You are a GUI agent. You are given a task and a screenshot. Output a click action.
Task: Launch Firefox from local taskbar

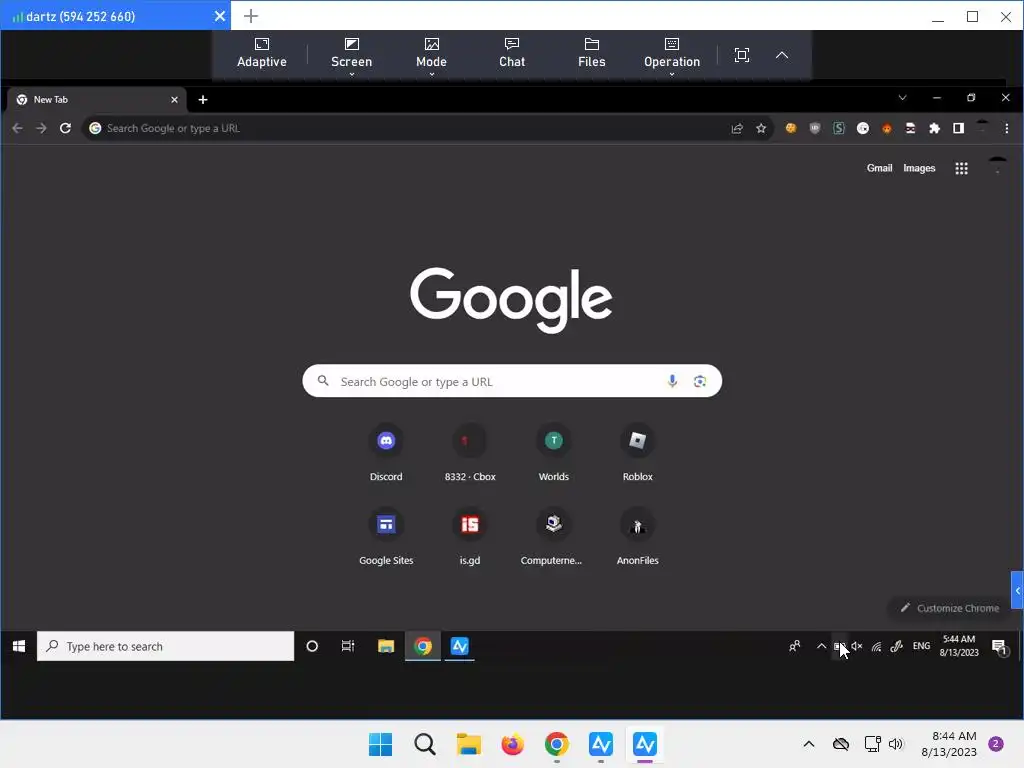point(512,744)
